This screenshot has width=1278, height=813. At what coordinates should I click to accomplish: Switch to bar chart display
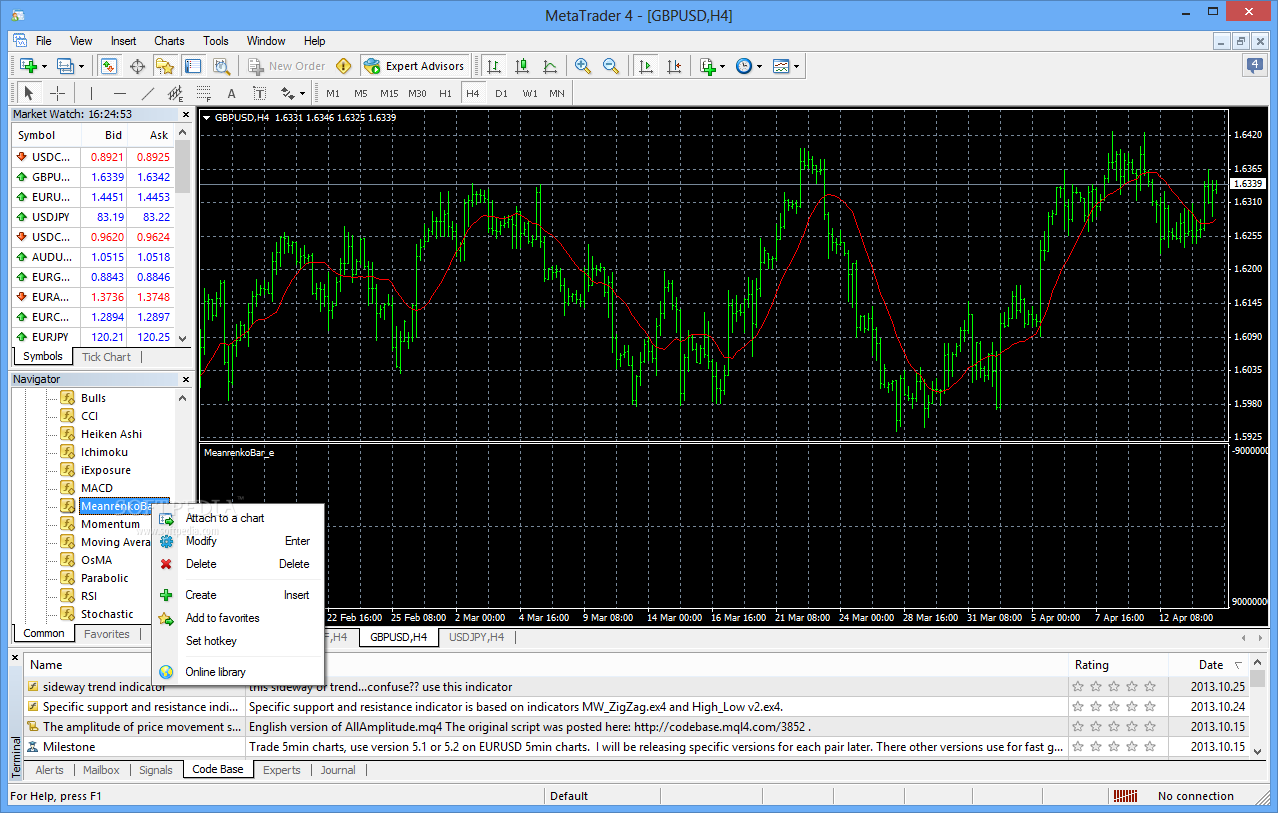(x=494, y=66)
